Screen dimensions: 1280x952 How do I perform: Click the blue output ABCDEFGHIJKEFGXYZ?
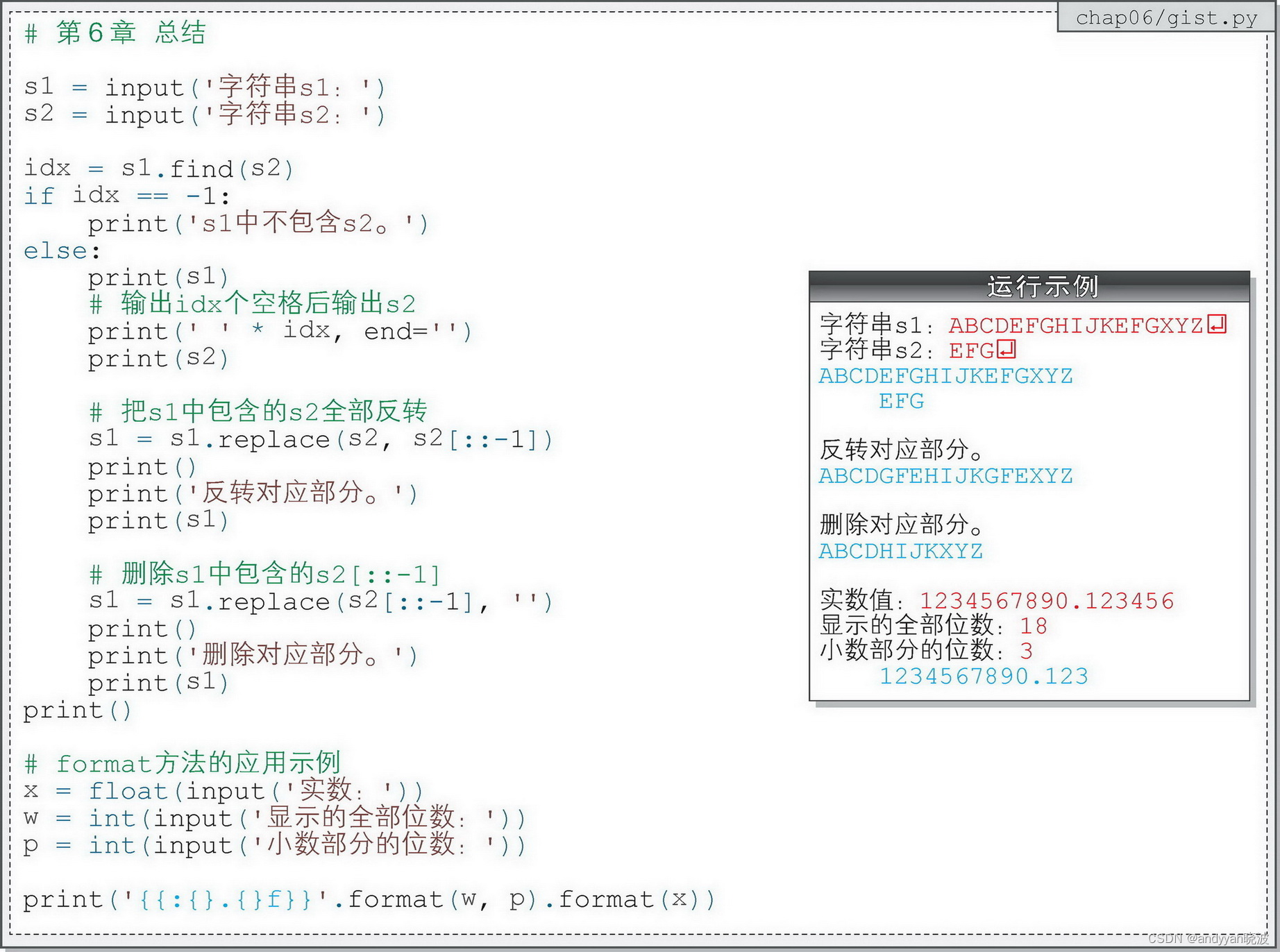(x=946, y=376)
